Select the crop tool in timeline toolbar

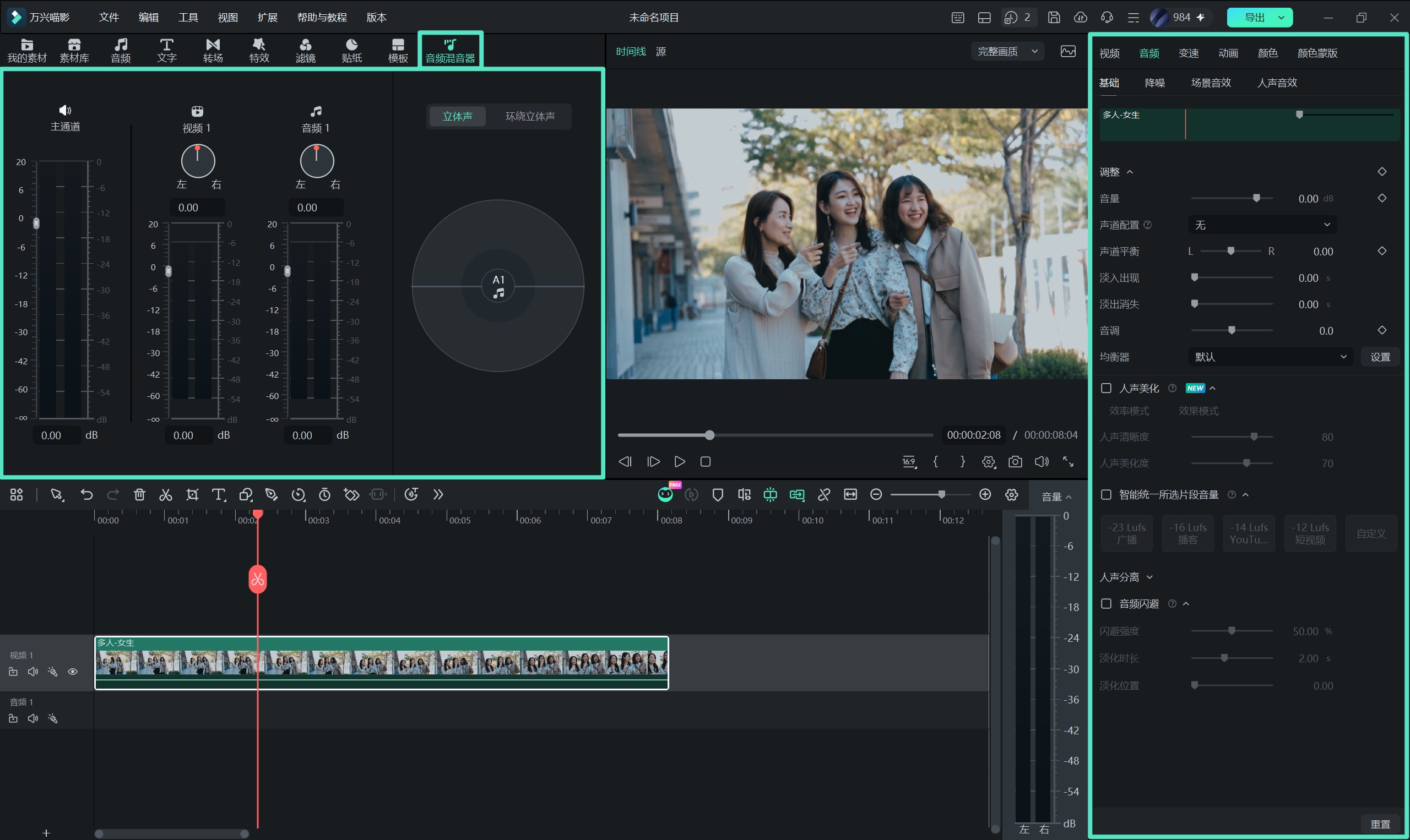coord(192,495)
